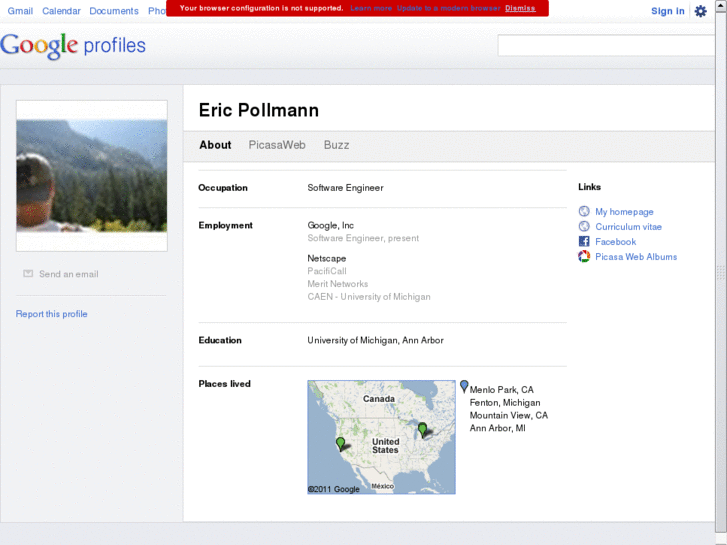727x545 pixels.
Task: Open the PicasaWeb tab
Action: coord(277,145)
